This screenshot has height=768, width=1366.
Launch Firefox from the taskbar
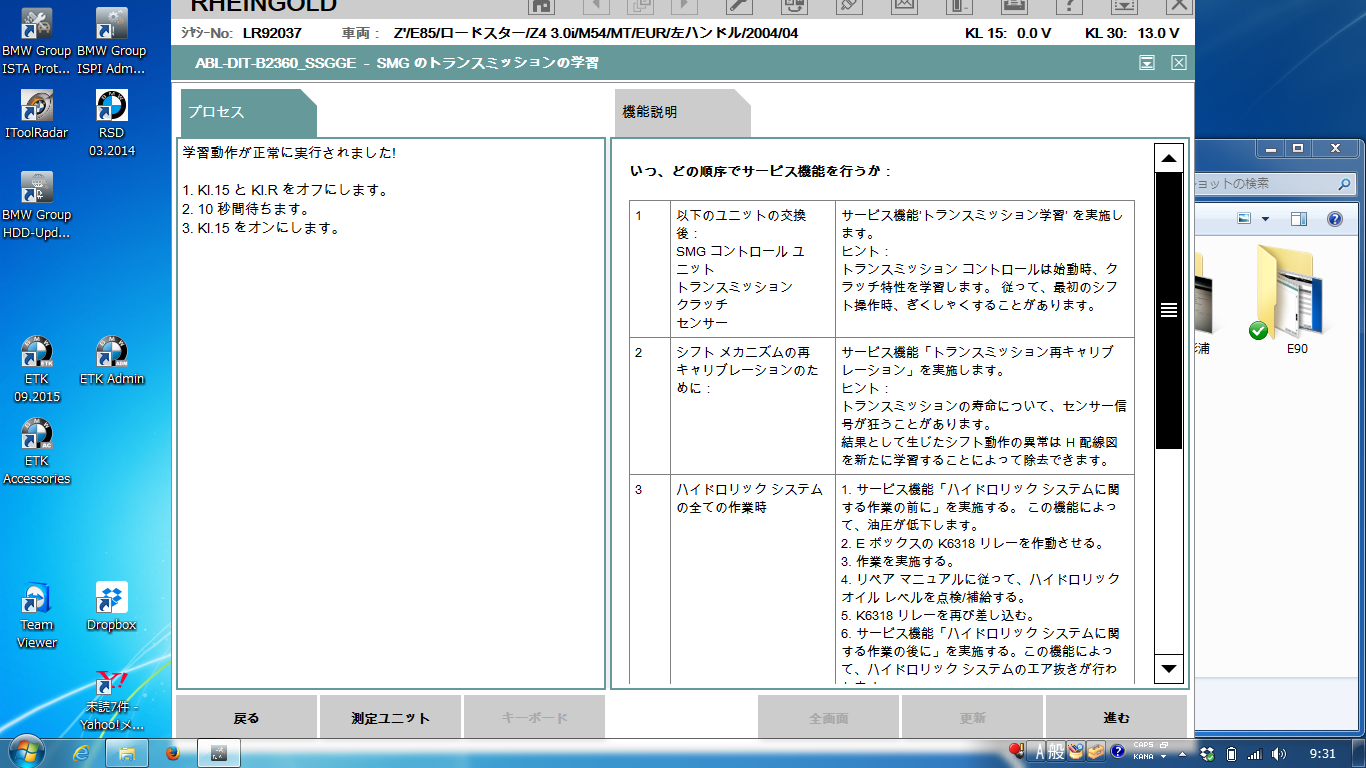tap(172, 752)
